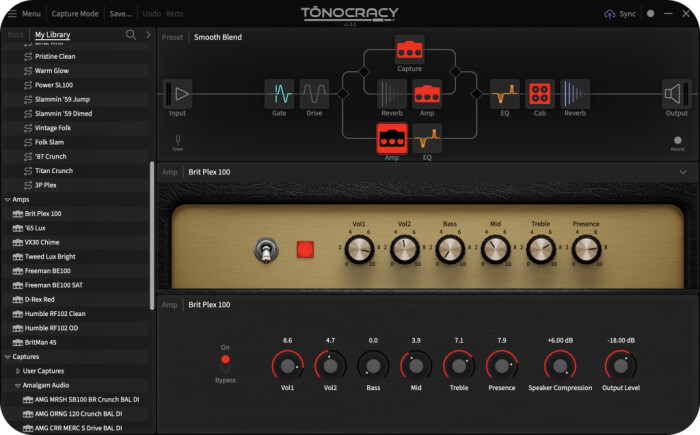Image resolution: width=700 pixels, height=435 pixels.
Task: Open the Tuner
Action: 178,142
